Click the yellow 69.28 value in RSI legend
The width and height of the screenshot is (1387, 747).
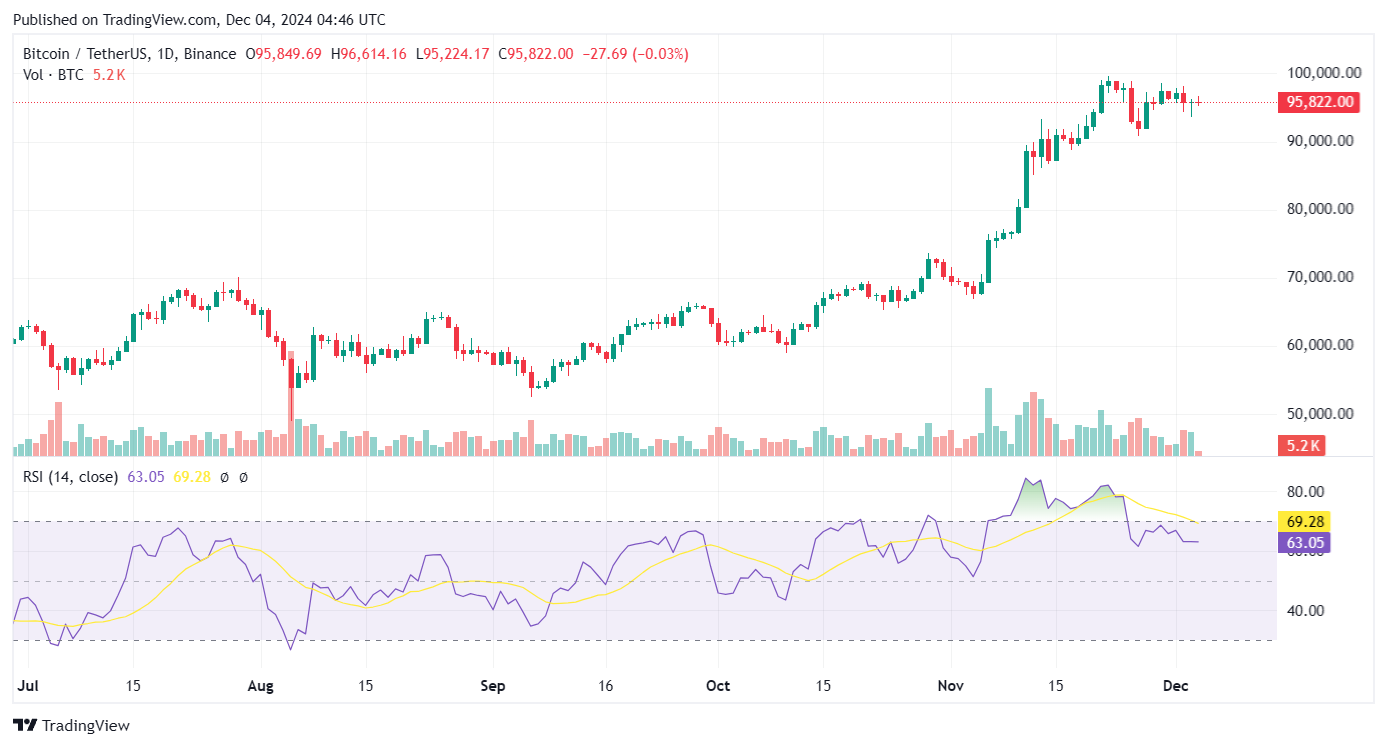[192, 477]
